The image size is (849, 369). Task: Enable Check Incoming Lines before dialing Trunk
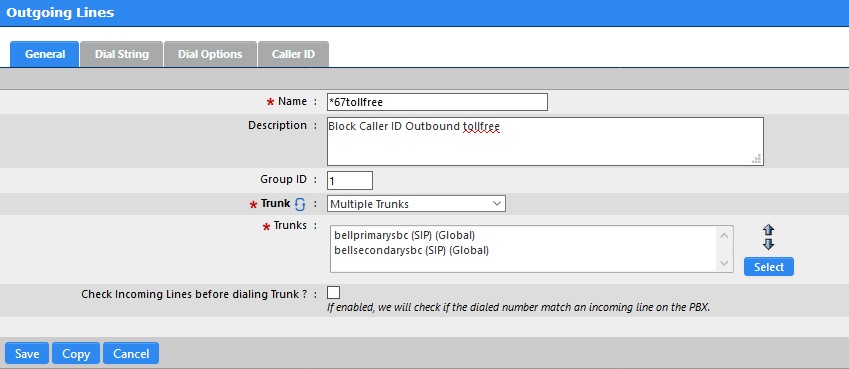pyautogui.click(x=334, y=293)
